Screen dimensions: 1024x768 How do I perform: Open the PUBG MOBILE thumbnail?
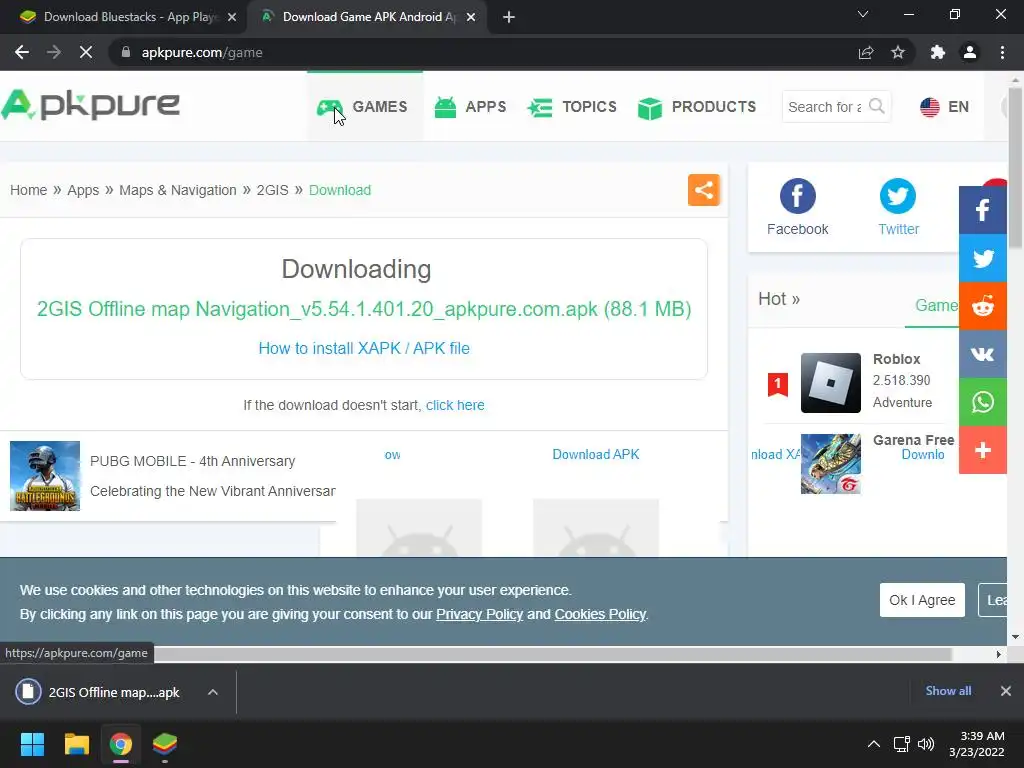click(x=45, y=475)
